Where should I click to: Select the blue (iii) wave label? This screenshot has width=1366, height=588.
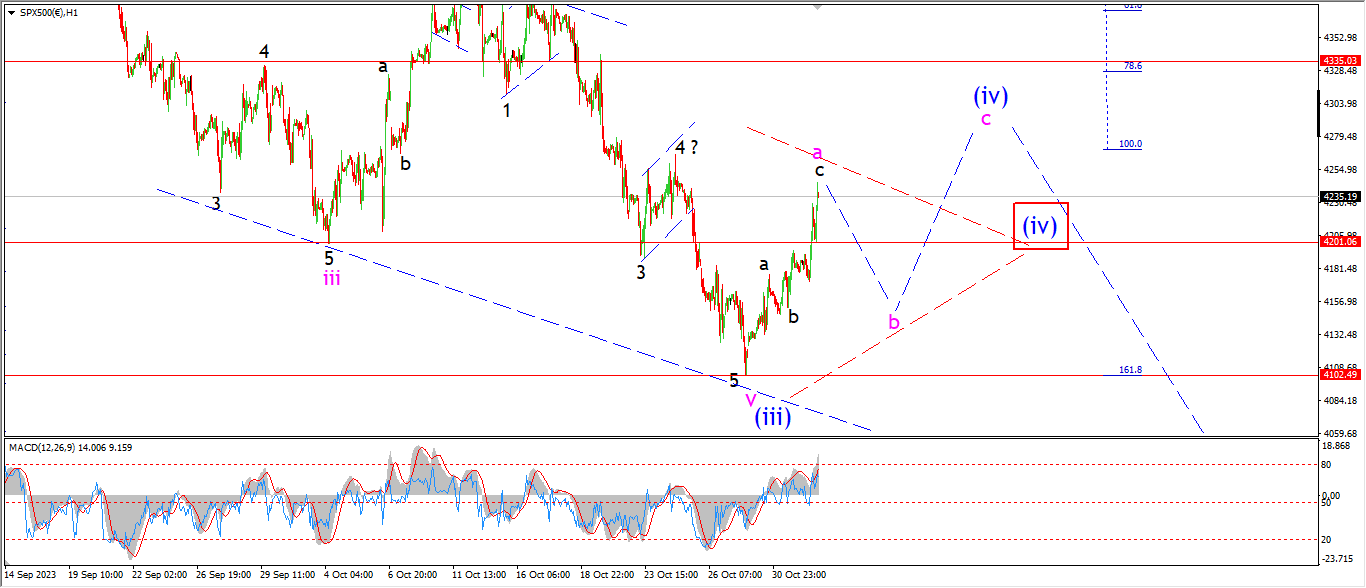point(773,417)
